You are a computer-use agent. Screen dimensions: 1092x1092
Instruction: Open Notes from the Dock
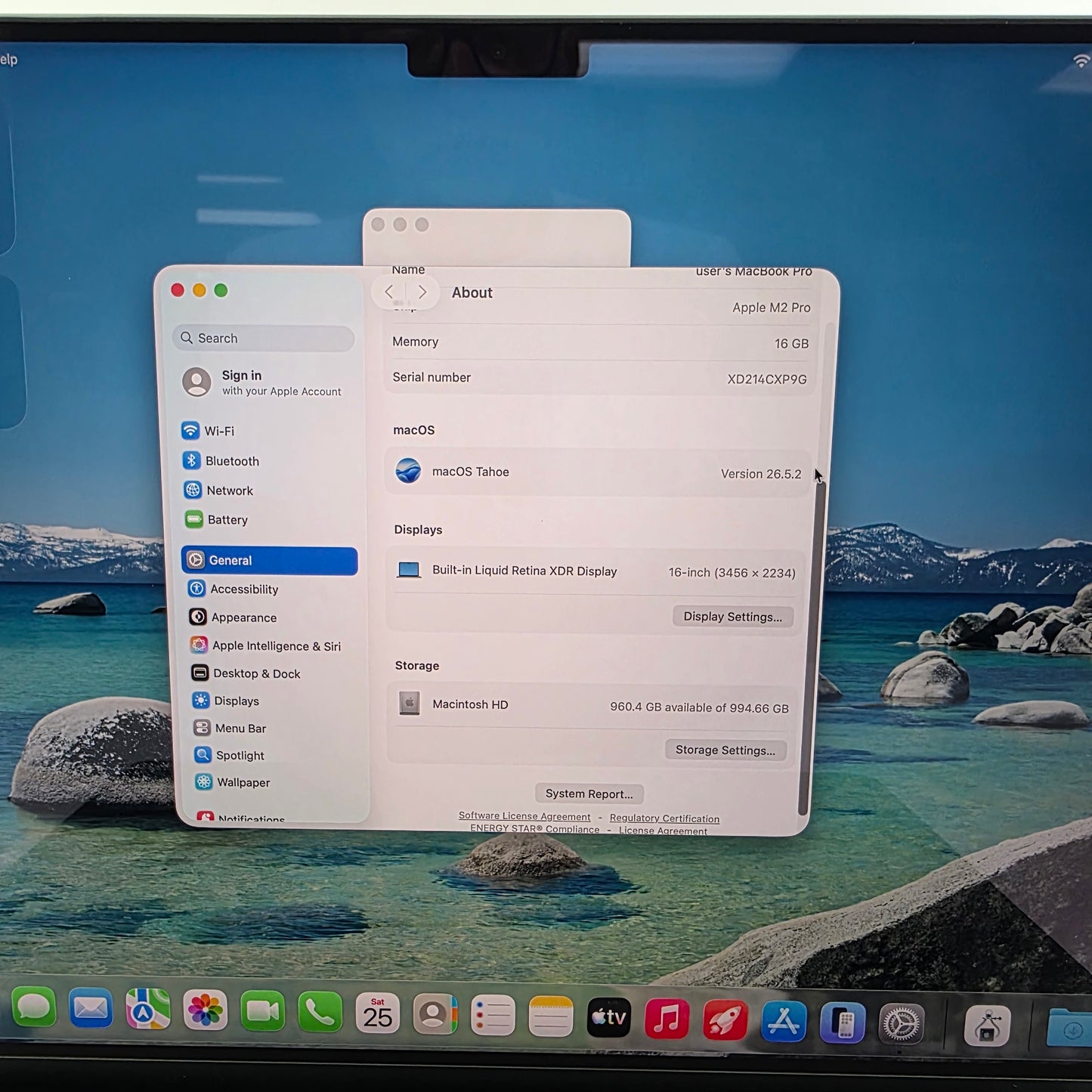tap(550, 1016)
